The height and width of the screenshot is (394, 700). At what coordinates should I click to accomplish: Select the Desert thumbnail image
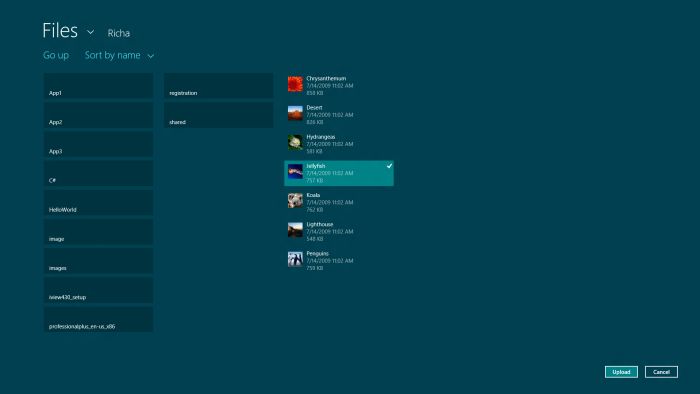click(295, 113)
